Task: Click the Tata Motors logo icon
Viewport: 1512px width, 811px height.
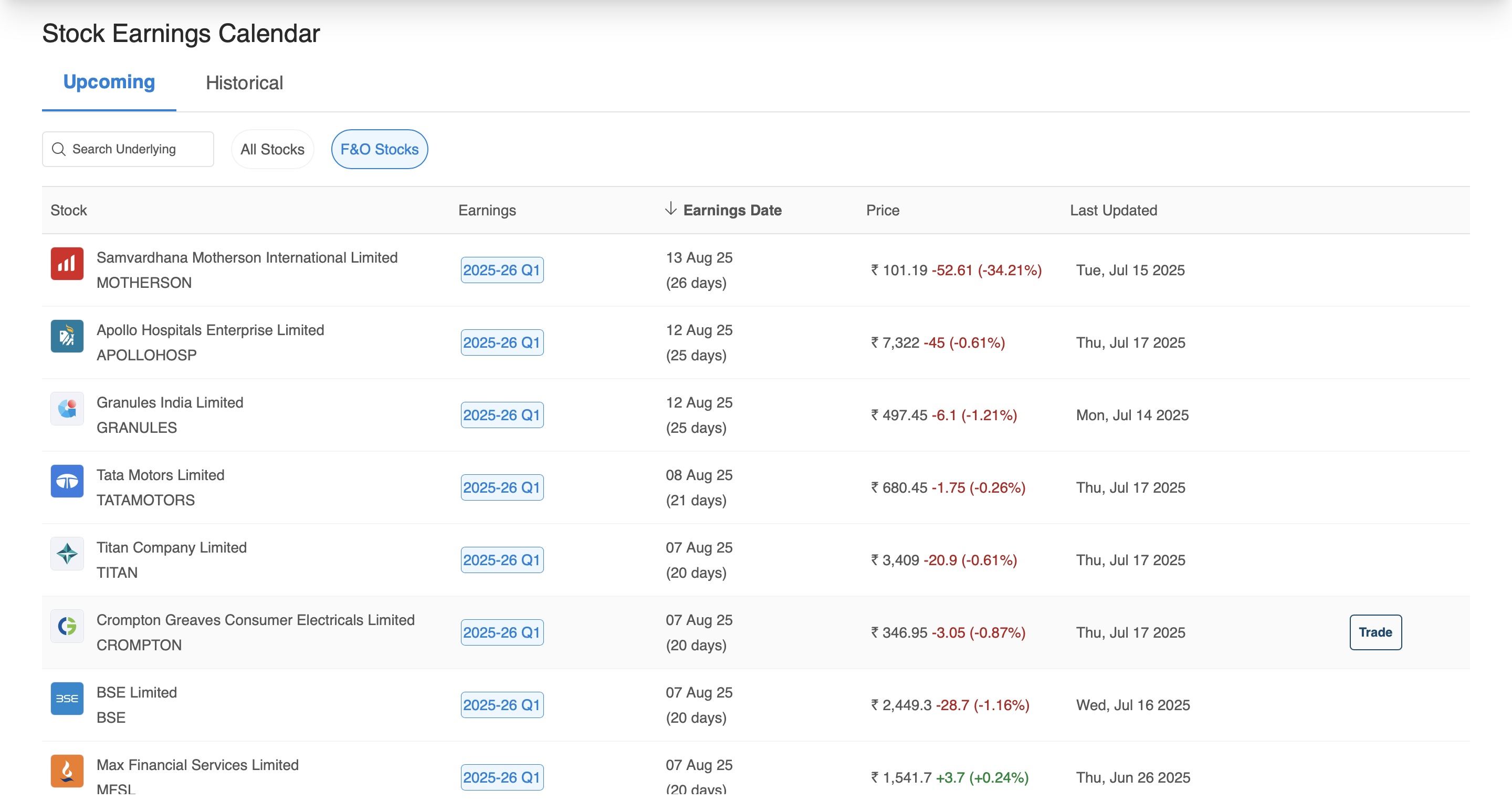Action: 67,481
